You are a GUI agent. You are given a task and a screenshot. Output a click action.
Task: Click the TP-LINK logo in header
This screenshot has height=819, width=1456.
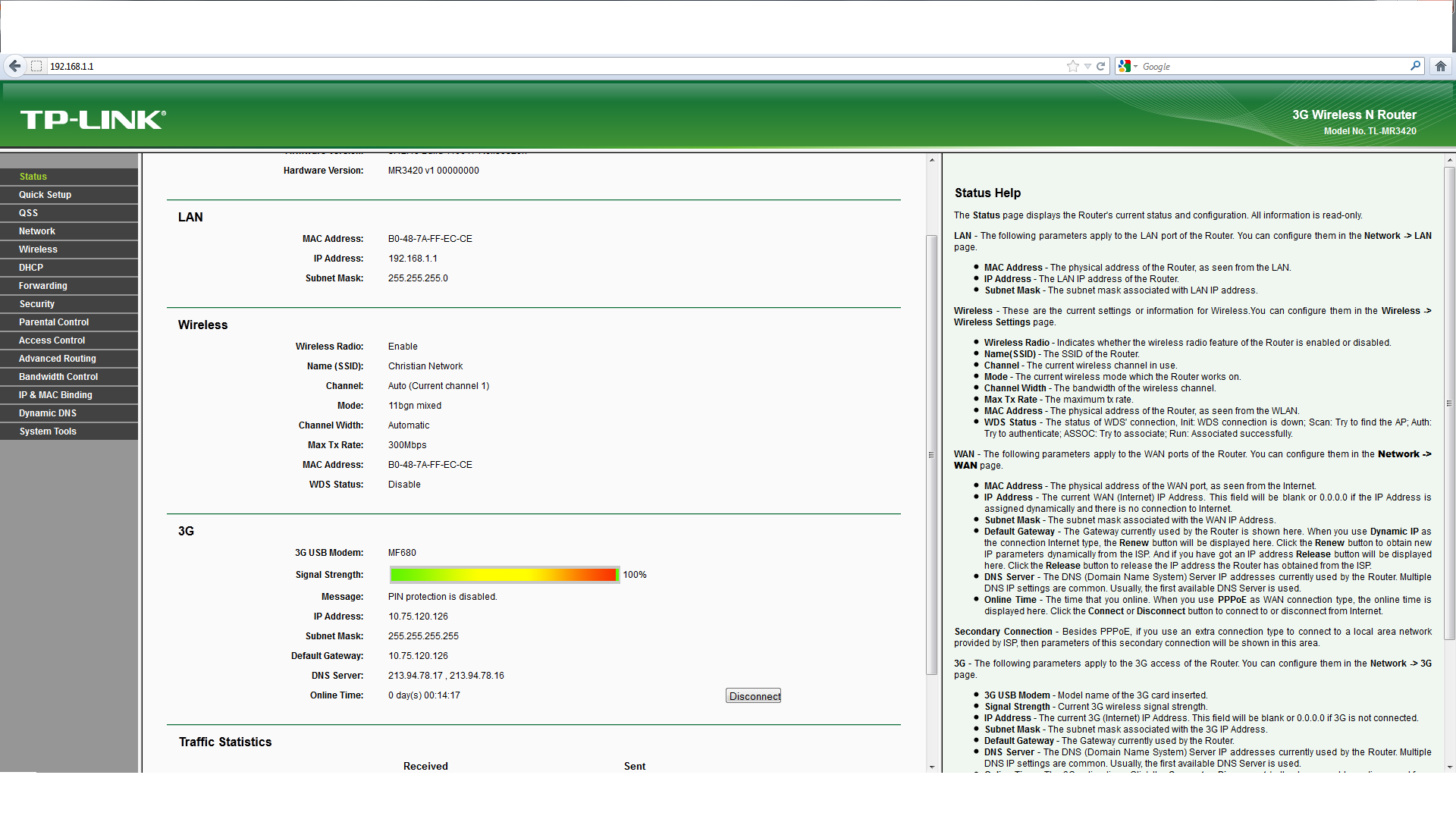pyautogui.click(x=93, y=119)
